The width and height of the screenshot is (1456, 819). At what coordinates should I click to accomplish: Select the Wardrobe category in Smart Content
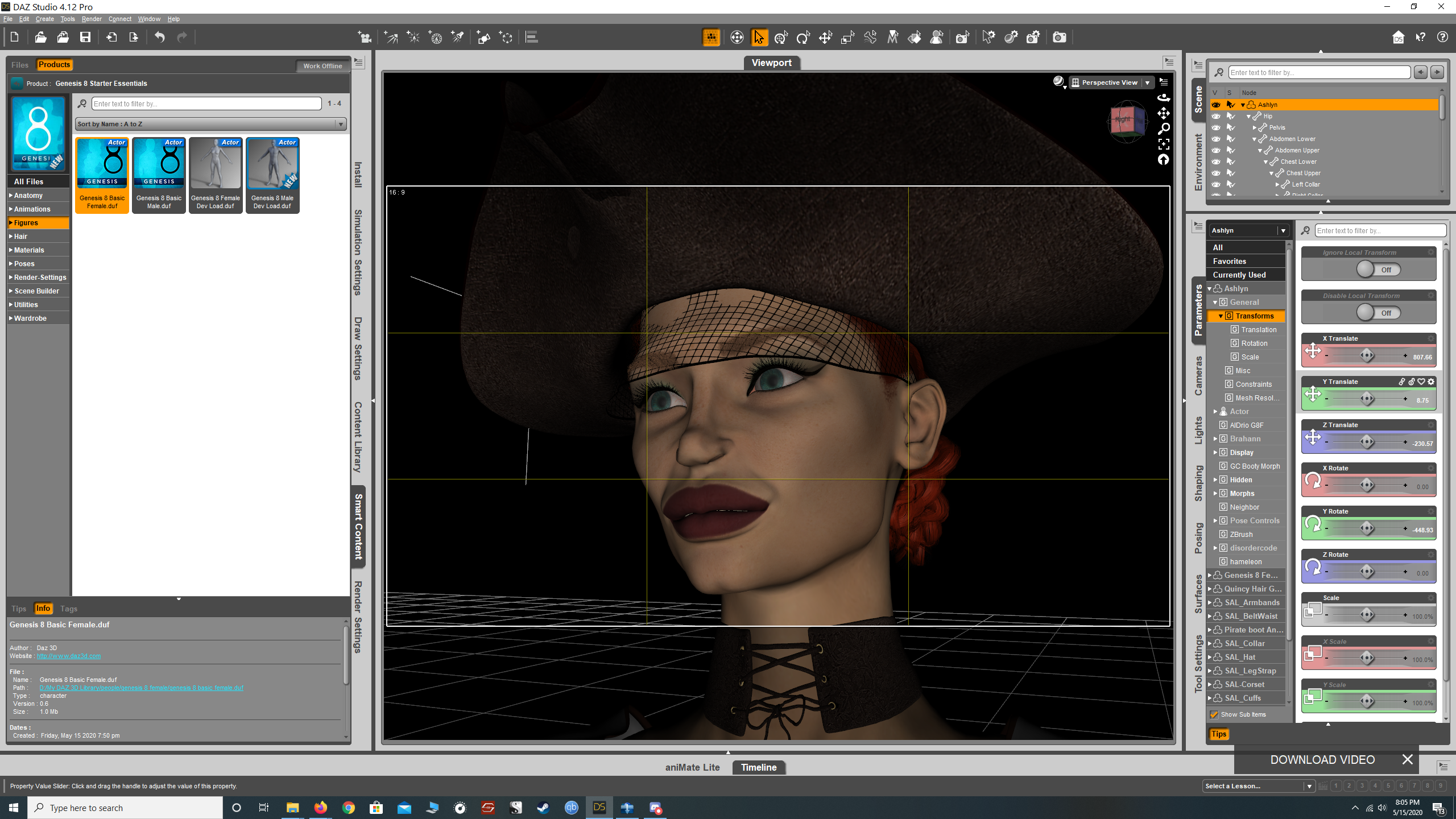point(39,318)
